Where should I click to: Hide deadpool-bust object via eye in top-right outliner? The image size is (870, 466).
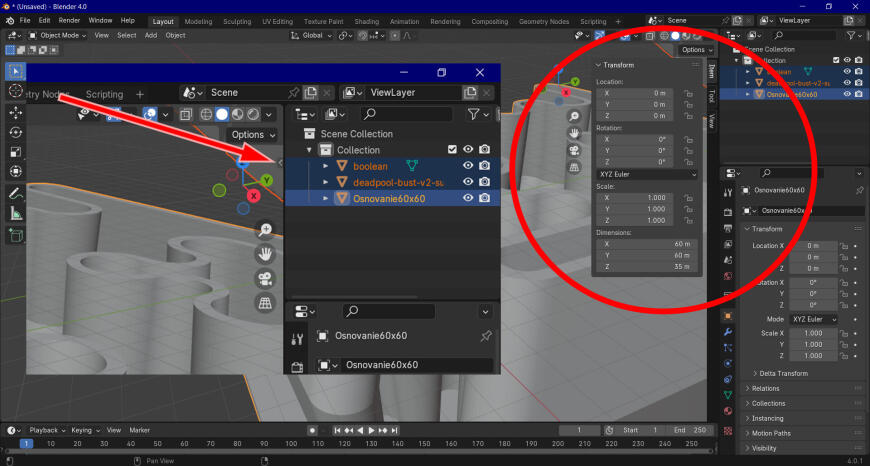[x=847, y=83]
